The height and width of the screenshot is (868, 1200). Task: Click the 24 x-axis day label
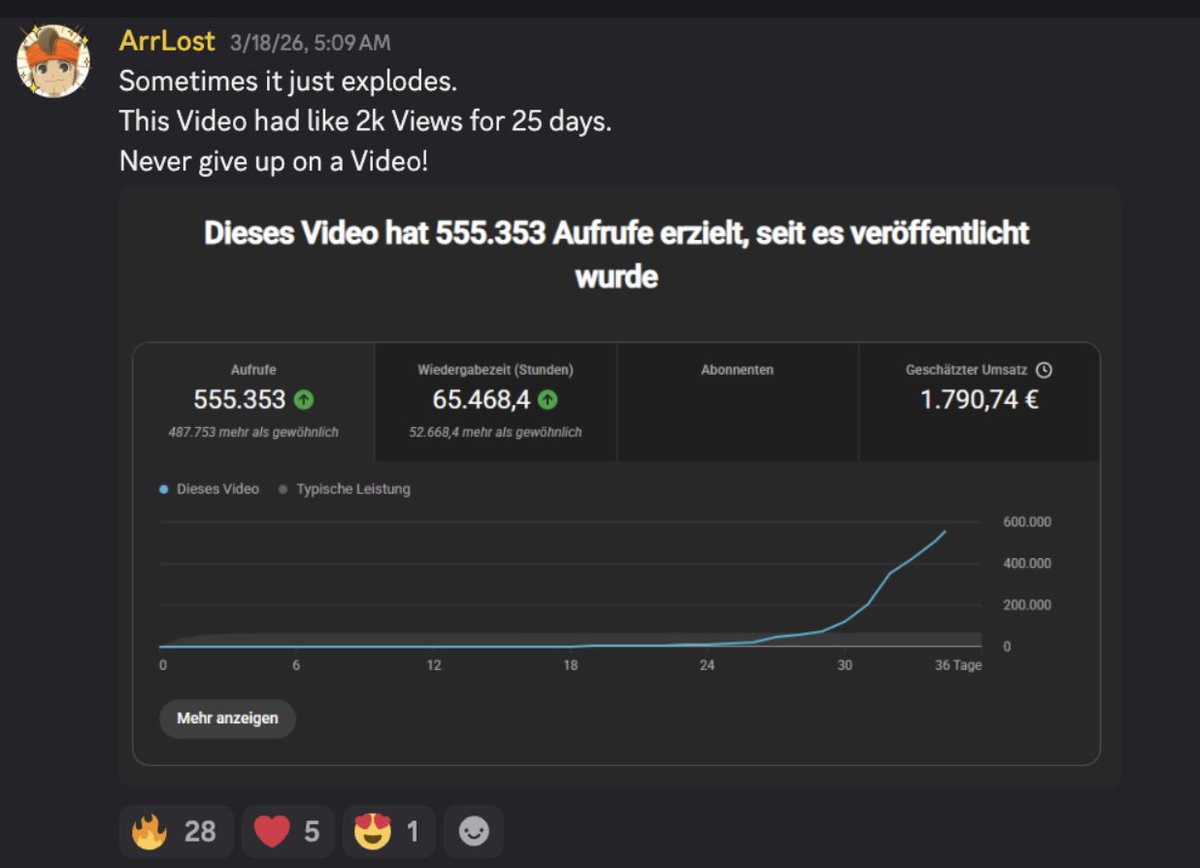pos(707,666)
